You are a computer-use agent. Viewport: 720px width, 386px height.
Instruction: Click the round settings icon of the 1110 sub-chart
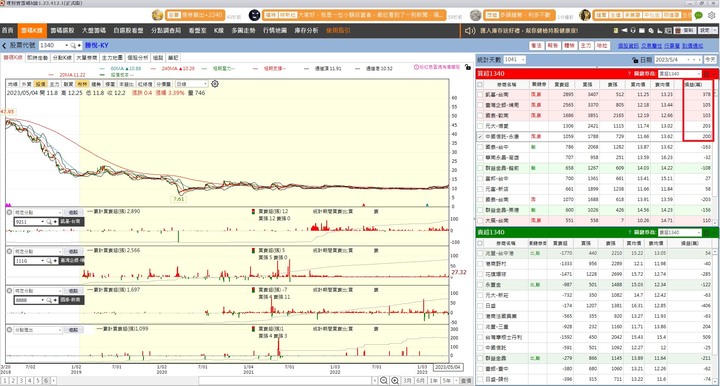coord(9,252)
